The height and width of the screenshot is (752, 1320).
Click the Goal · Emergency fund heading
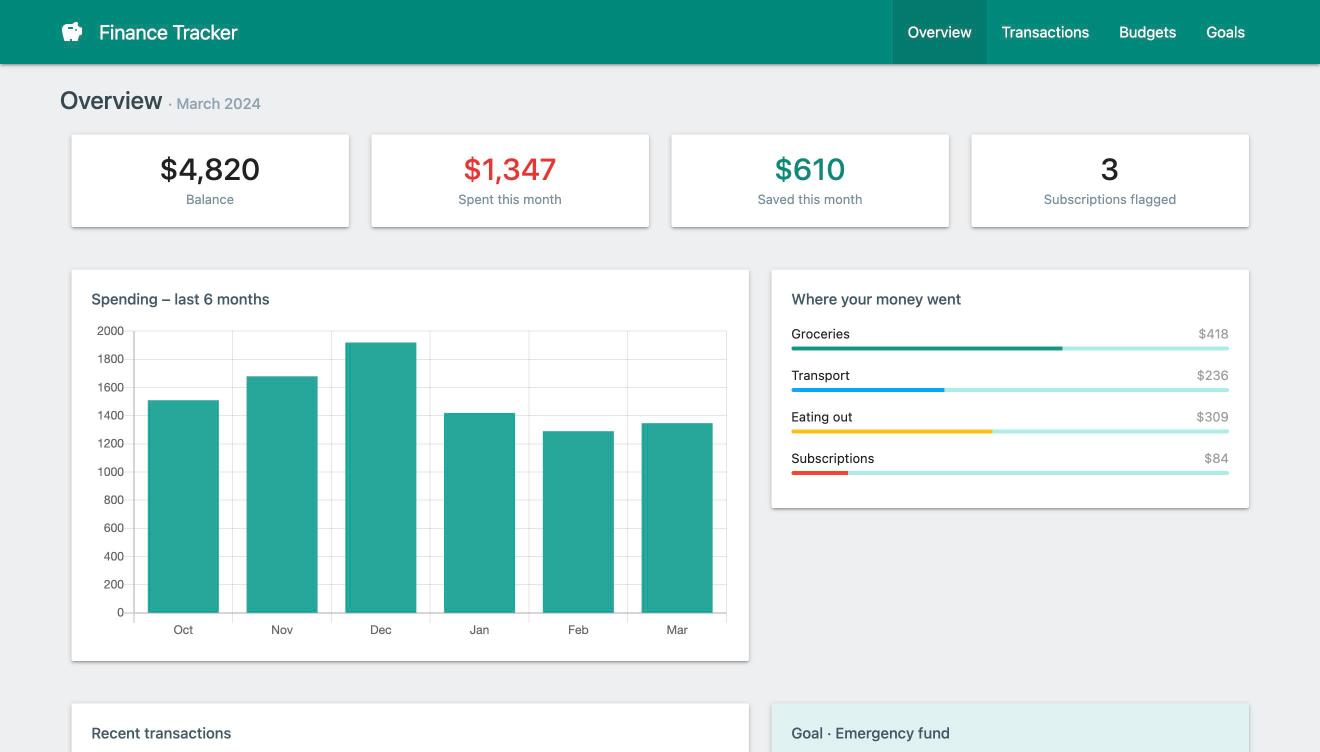pyautogui.click(x=870, y=733)
